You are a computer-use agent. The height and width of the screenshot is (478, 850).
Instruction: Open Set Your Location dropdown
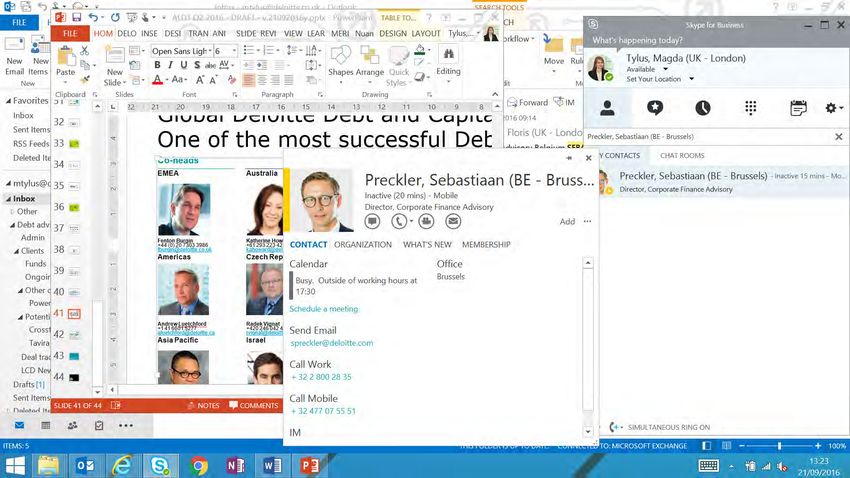(692, 79)
